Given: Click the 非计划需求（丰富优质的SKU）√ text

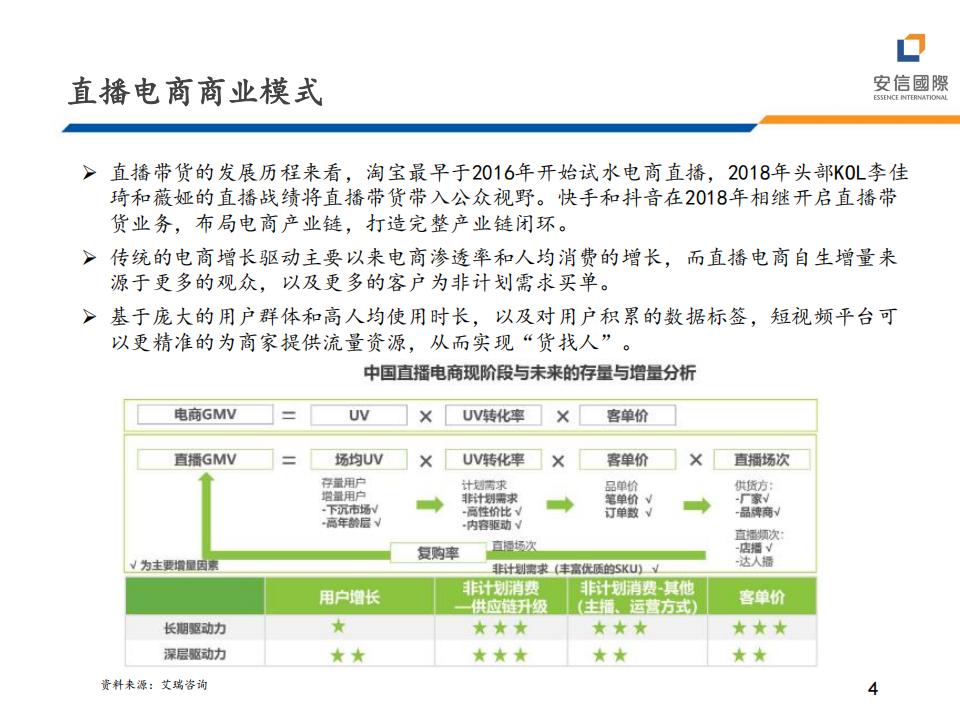Looking at the screenshot, I should click(576, 569).
